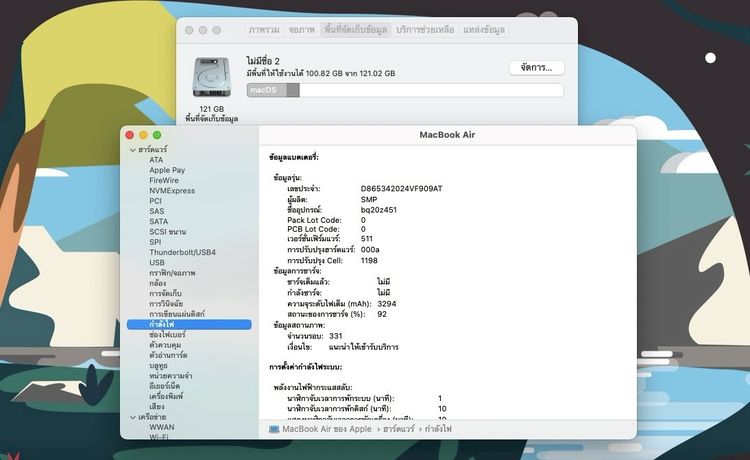Click the จัดการ... button in storage window
Screen dimensions: 750x460
click(536, 68)
